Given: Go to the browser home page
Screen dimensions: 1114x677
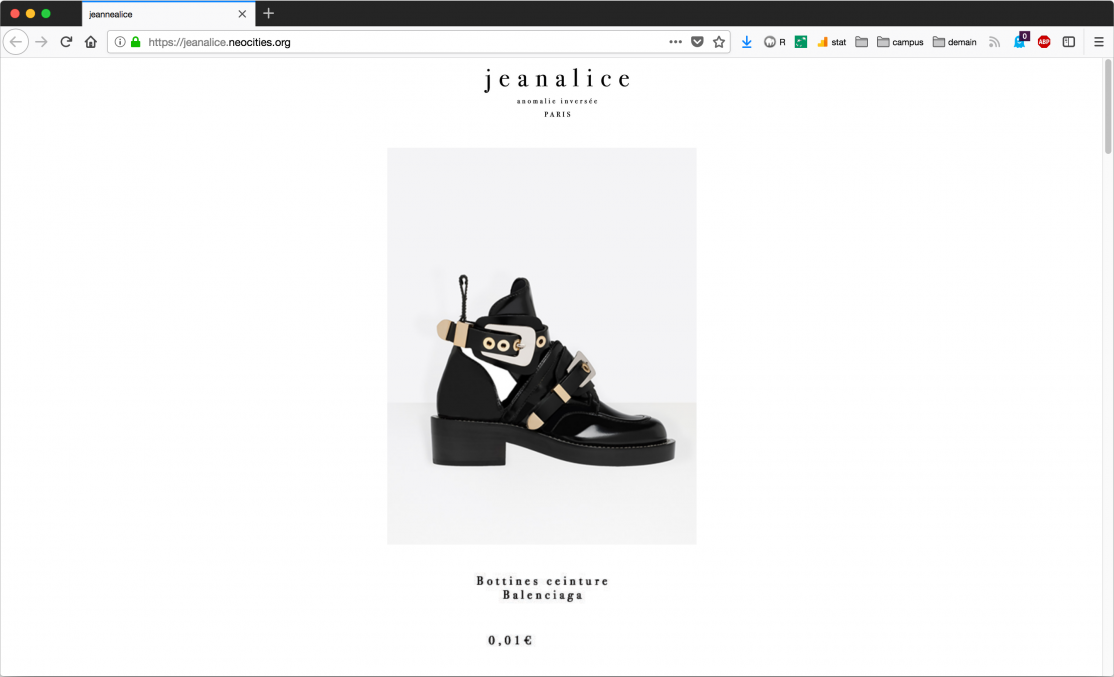Looking at the screenshot, I should tap(90, 42).
